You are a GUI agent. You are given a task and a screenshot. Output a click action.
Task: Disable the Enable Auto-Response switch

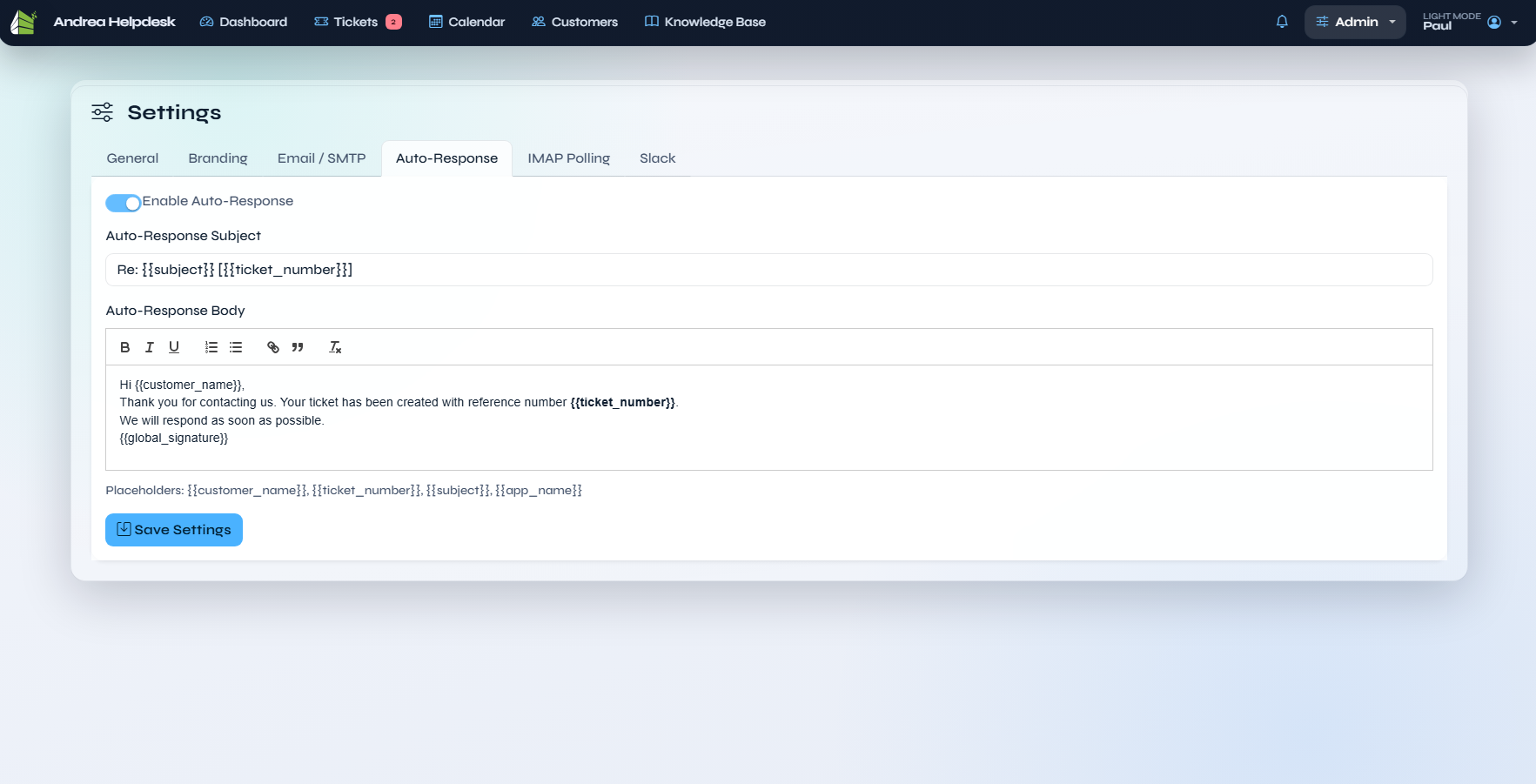(124, 203)
